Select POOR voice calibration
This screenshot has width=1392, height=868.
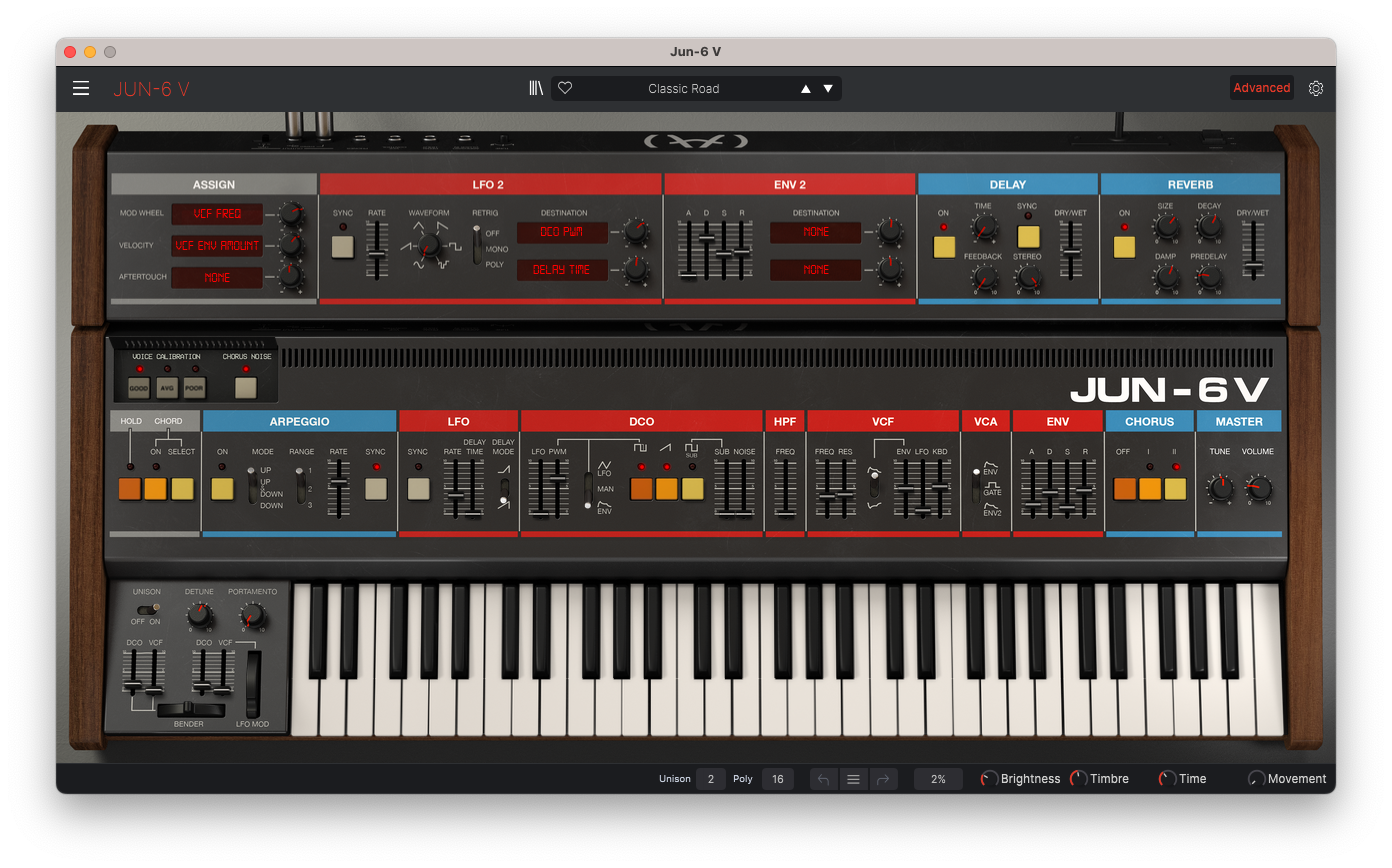(x=194, y=388)
